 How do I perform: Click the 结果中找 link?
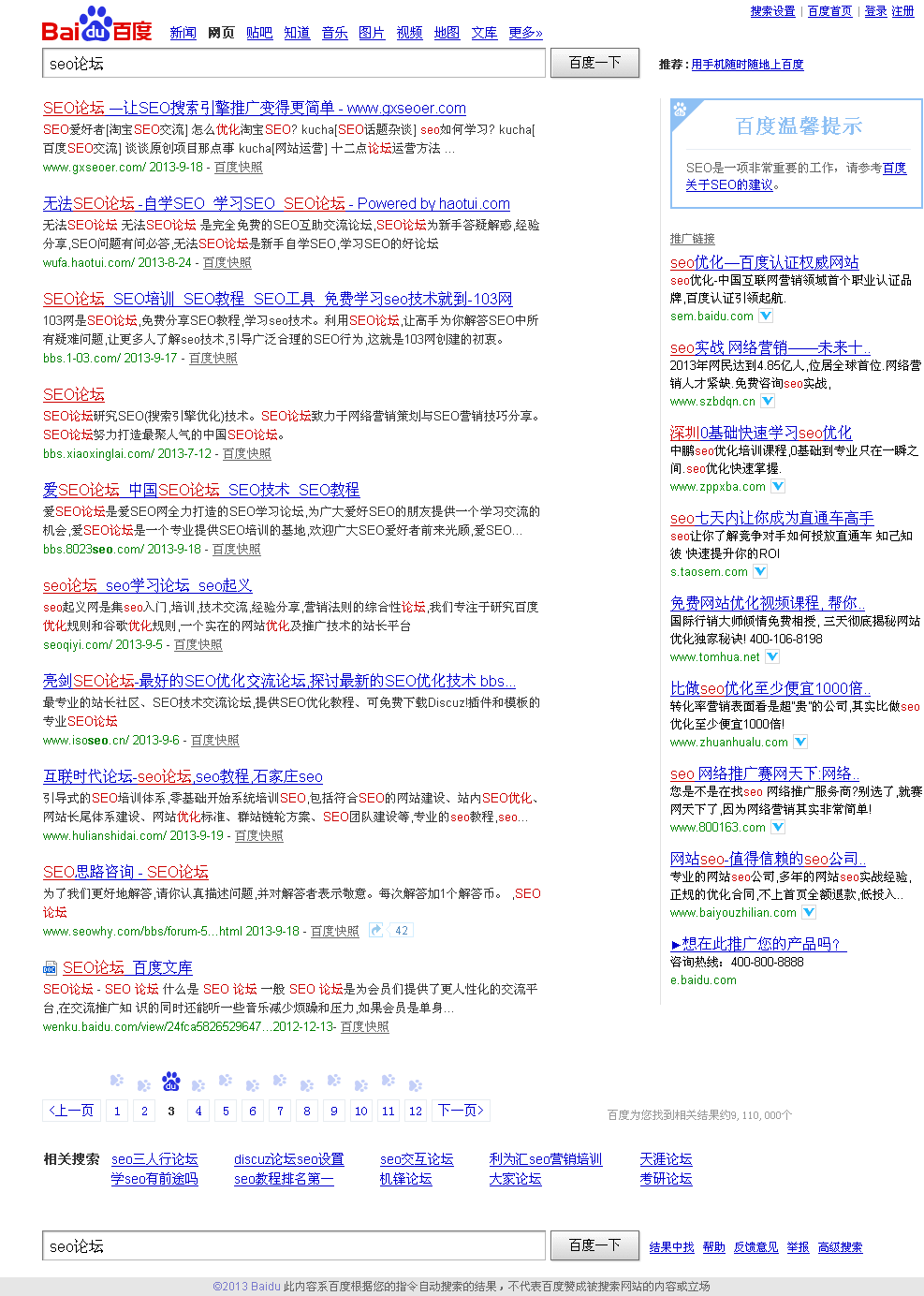tap(672, 1247)
